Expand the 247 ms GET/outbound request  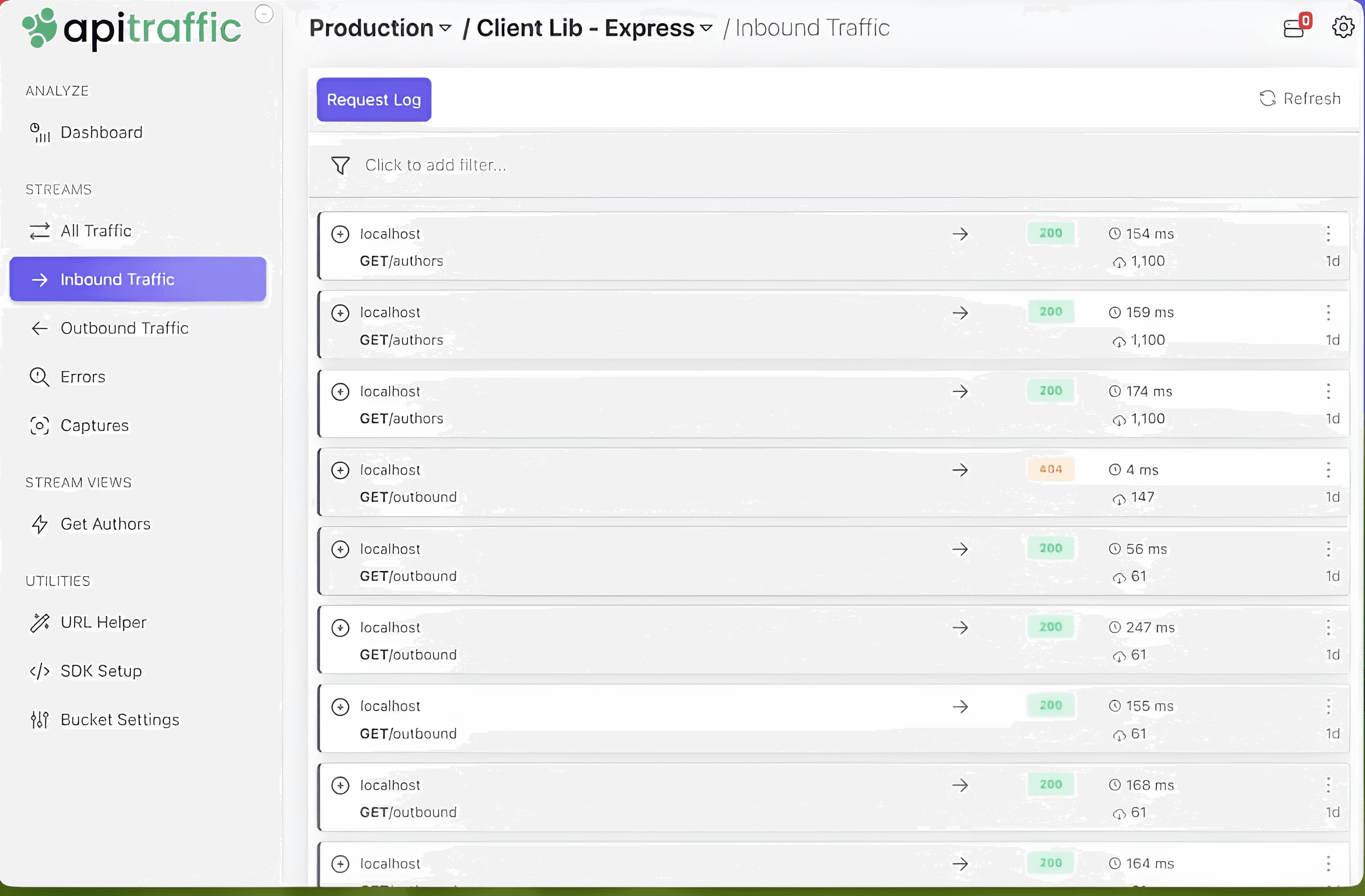340,628
